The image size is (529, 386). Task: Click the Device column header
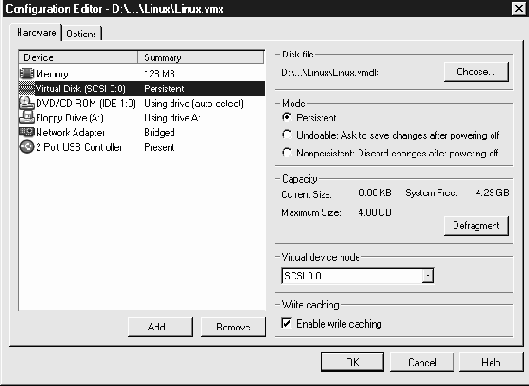point(78,57)
